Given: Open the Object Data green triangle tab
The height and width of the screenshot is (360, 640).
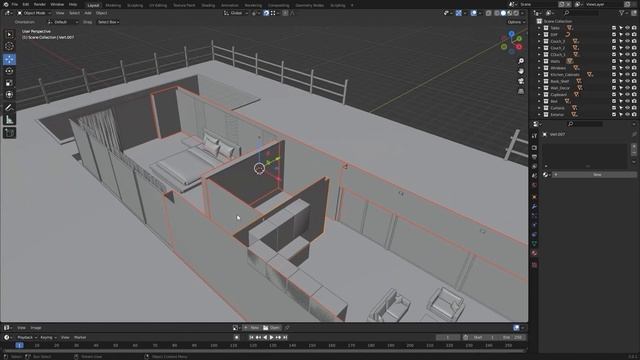Looking at the screenshot, I should click(x=534, y=244).
